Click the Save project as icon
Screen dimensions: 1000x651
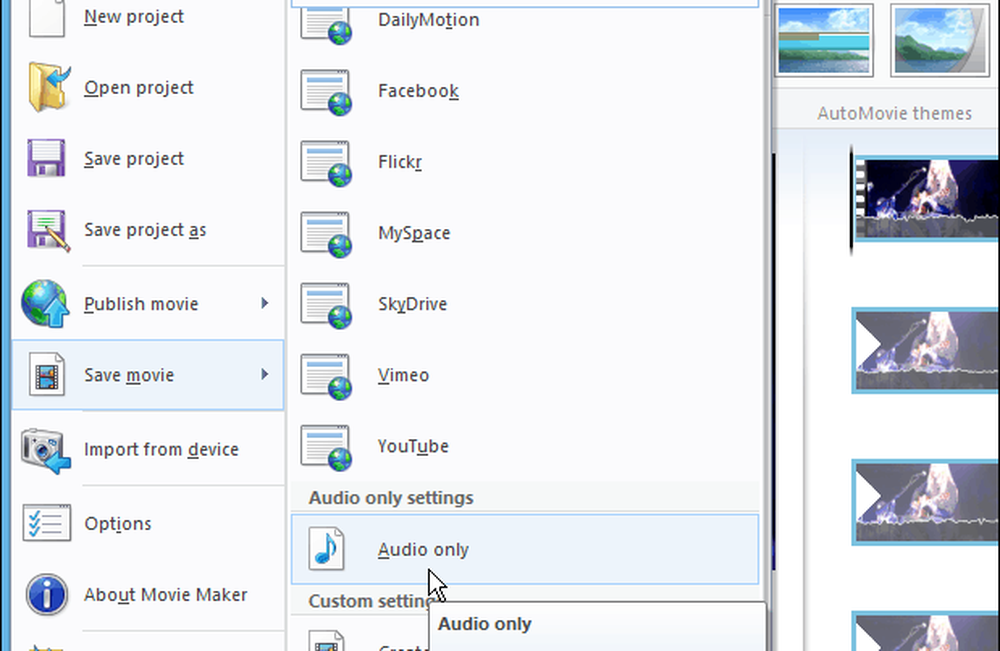tap(47, 230)
